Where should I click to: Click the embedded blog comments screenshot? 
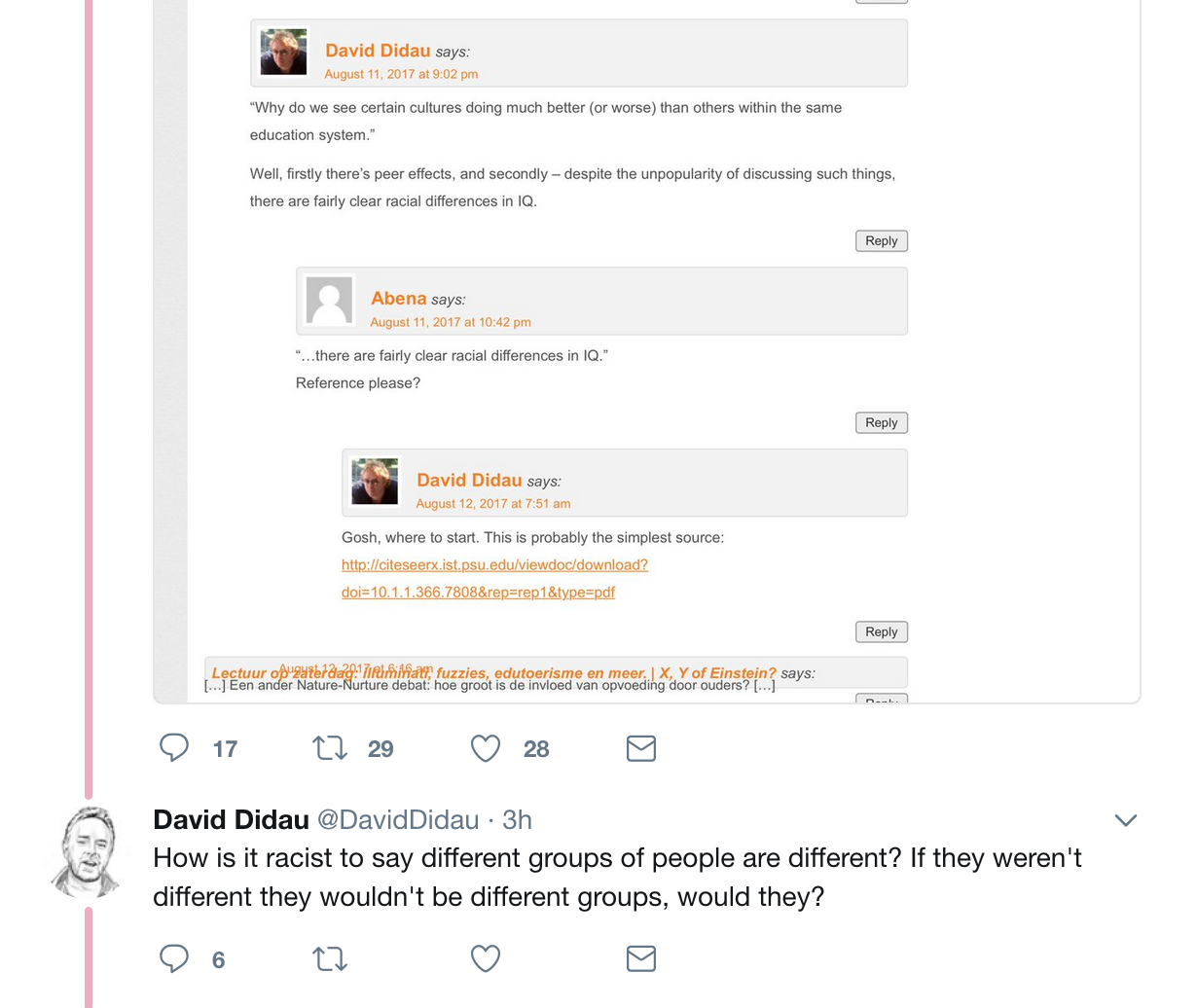[646, 351]
